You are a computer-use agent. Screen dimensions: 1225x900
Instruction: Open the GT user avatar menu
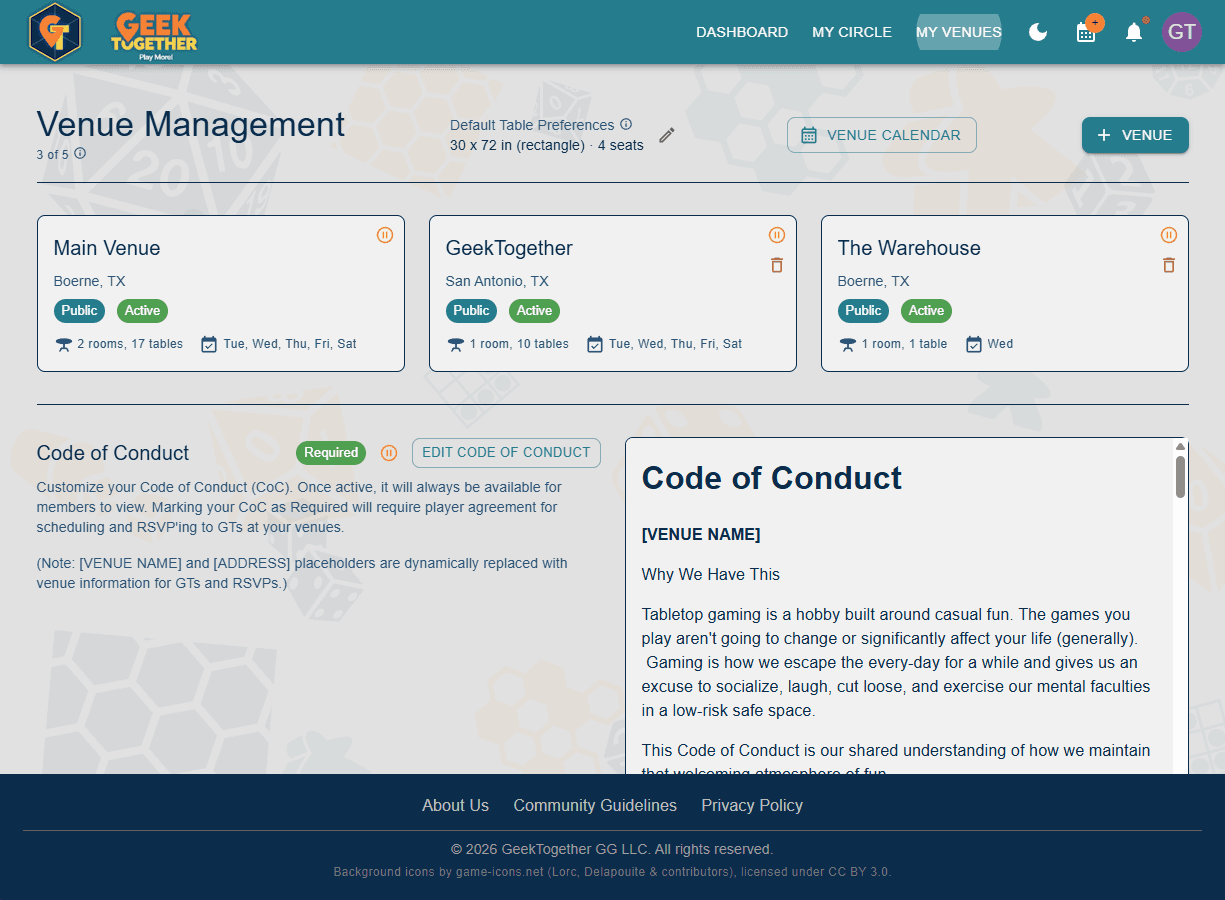[1182, 32]
